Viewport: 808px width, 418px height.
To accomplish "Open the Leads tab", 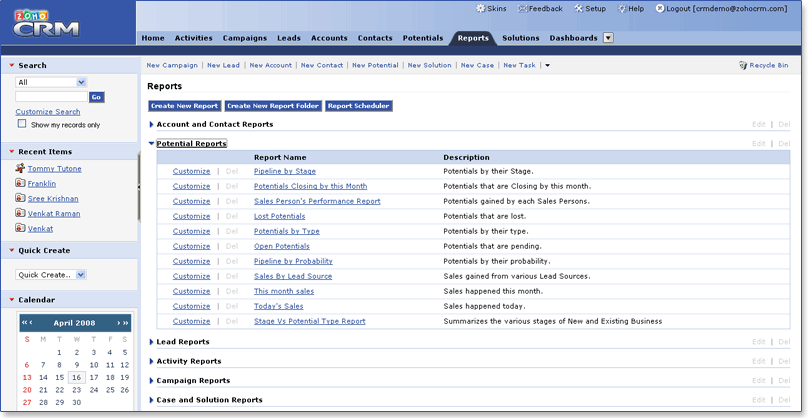I will (x=289, y=38).
